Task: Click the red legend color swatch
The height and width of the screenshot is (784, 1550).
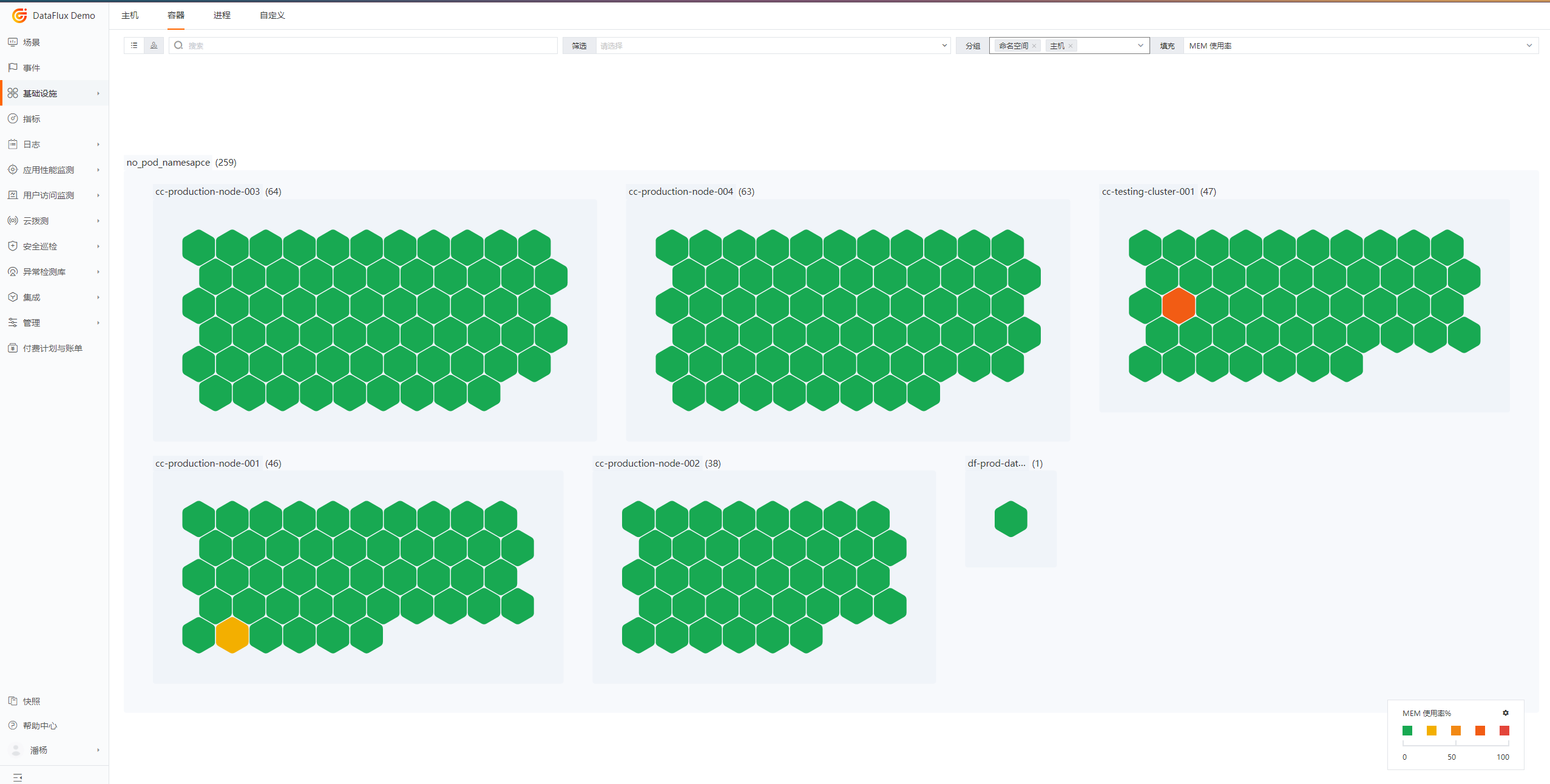Action: tap(1504, 731)
